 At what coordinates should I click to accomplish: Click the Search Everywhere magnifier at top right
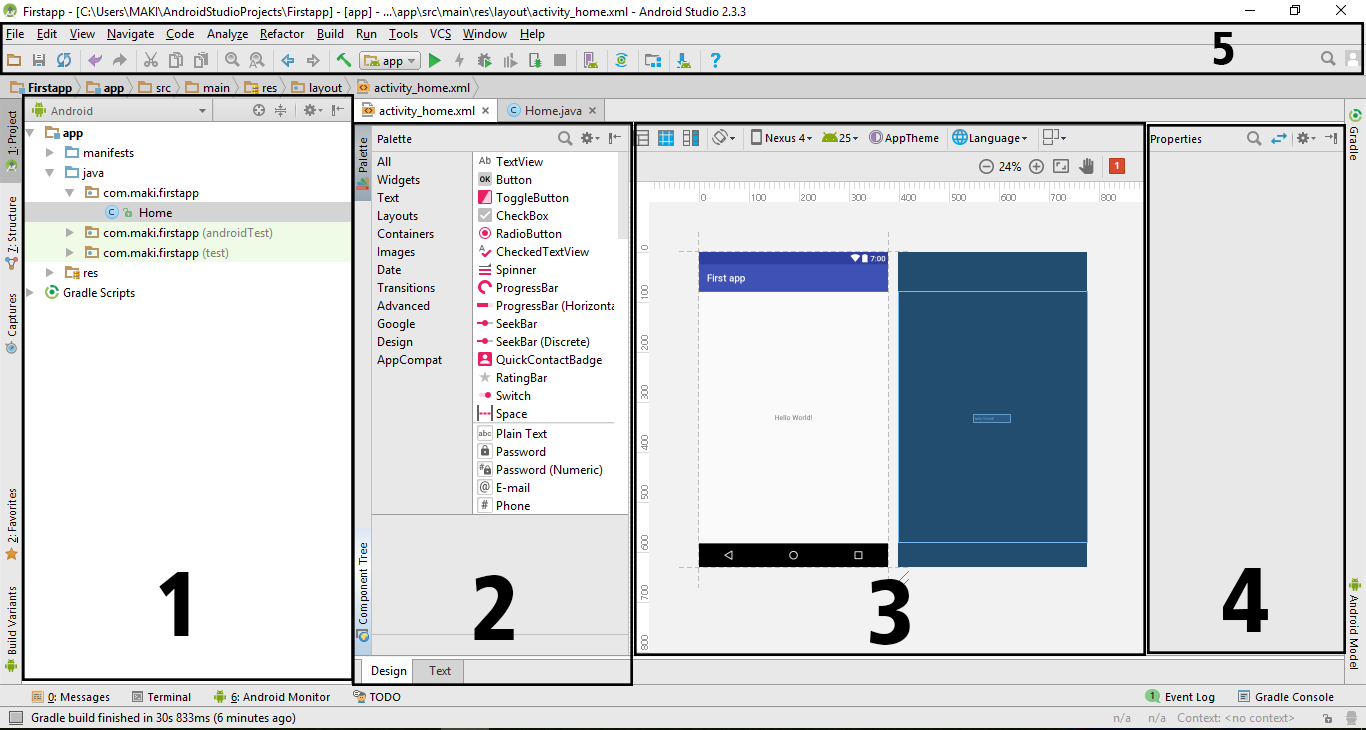(x=1328, y=59)
